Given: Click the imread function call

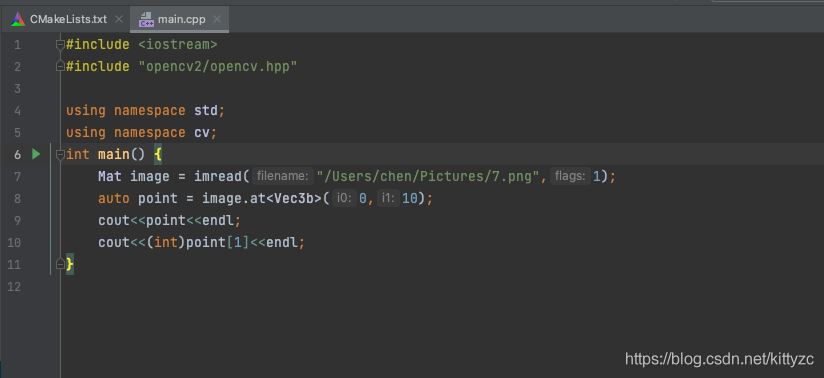Looking at the screenshot, I should (218, 177).
